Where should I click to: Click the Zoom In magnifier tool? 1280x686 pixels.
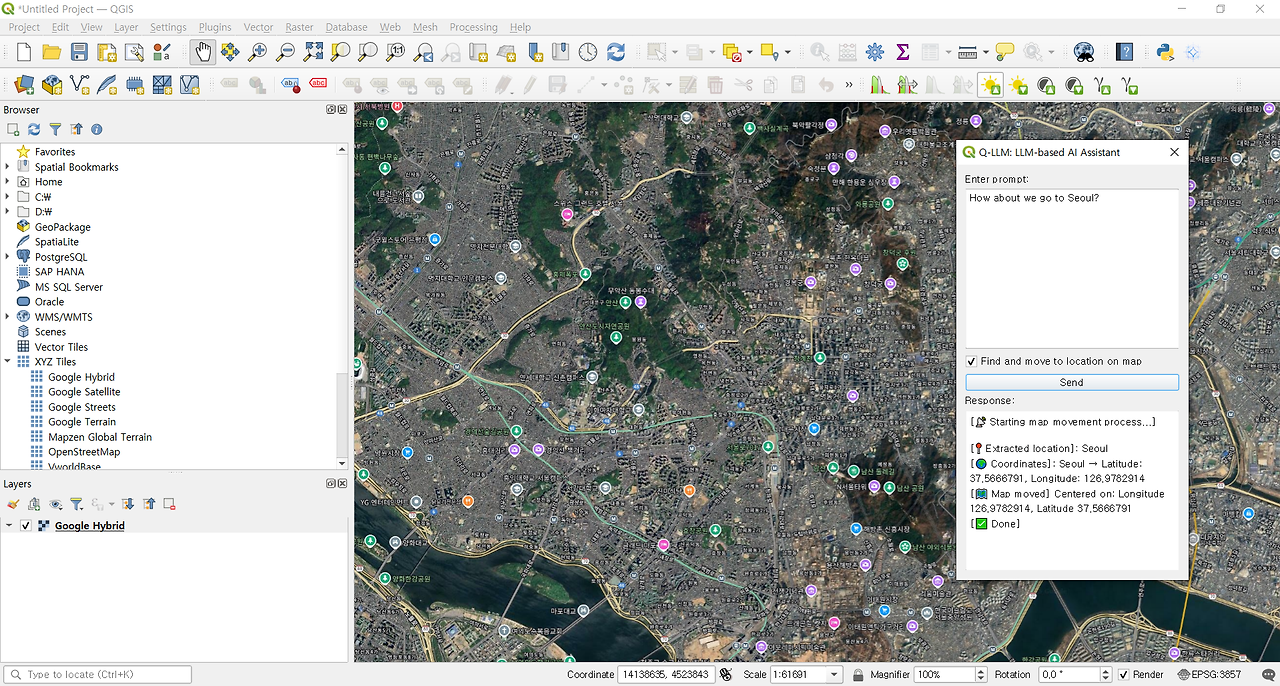click(x=258, y=52)
